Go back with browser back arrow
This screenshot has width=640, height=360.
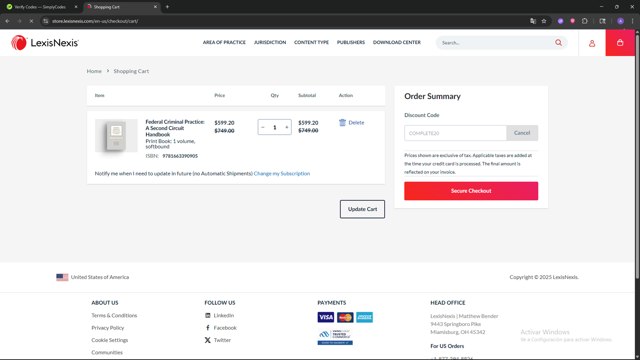pyautogui.click(x=7, y=21)
